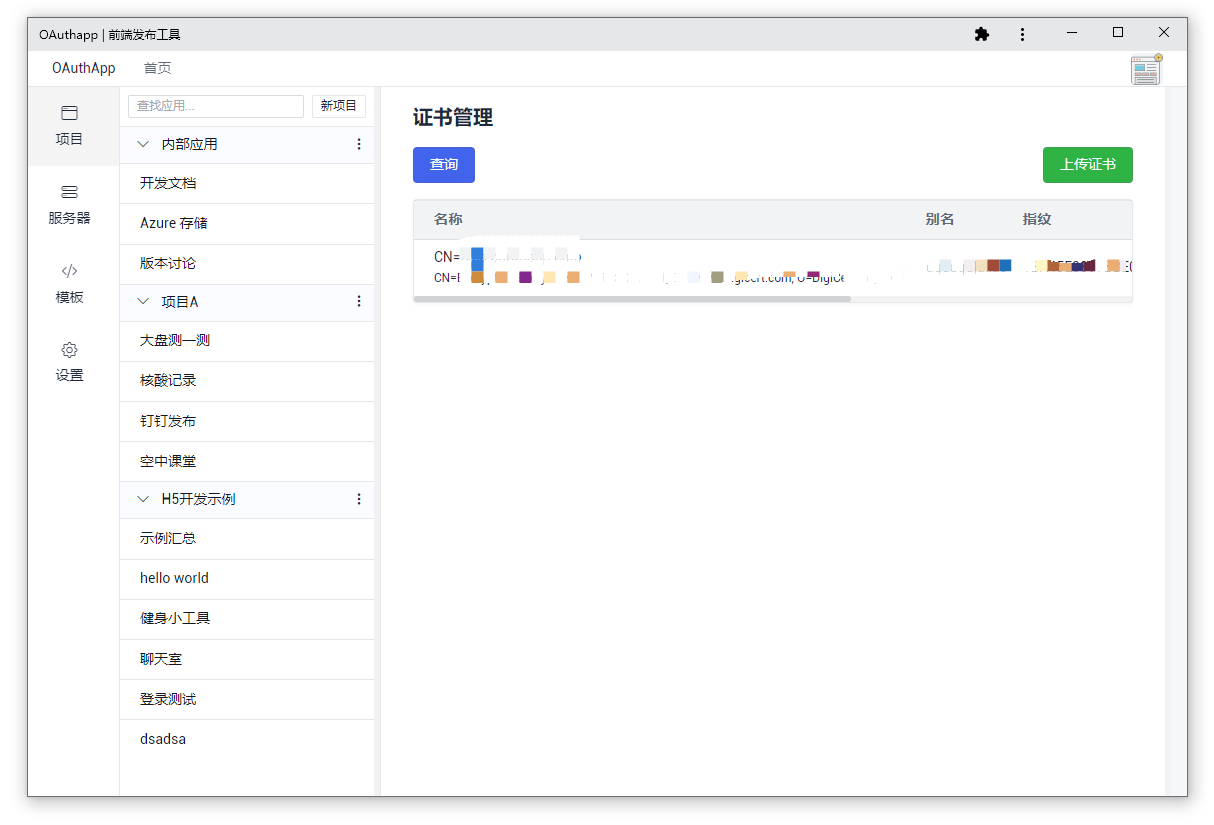Screen dimensions: 1214x825
Task: Collapse the 项目A tree section
Action: click(142, 301)
